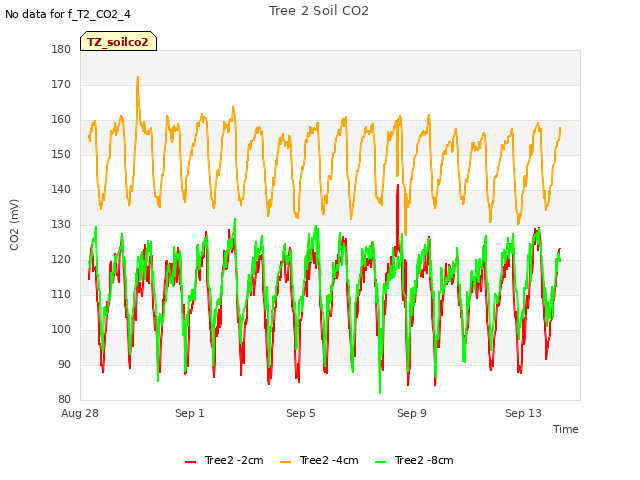Click the Time x-axis label

point(566,429)
